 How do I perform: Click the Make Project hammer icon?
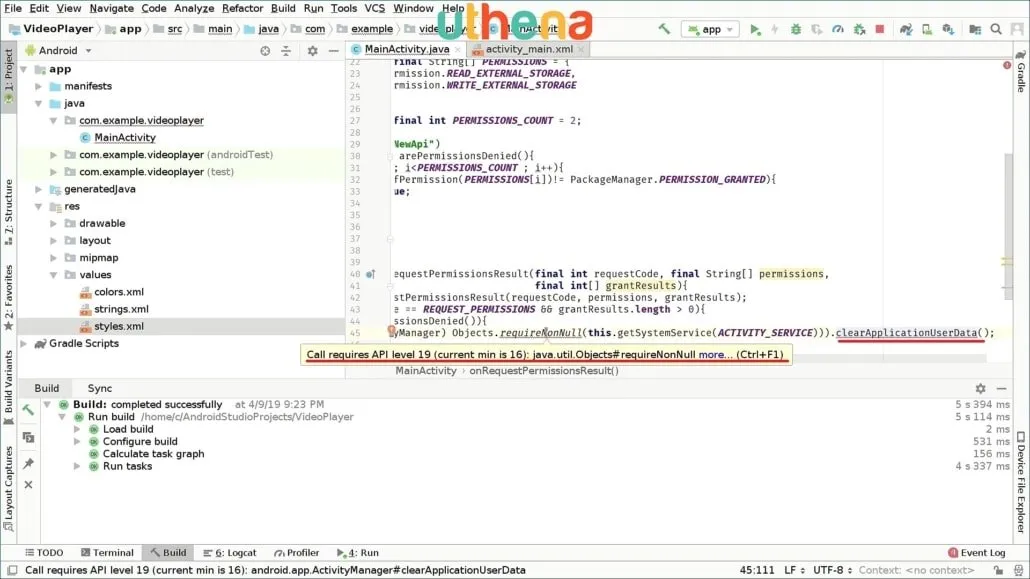[x=664, y=29]
